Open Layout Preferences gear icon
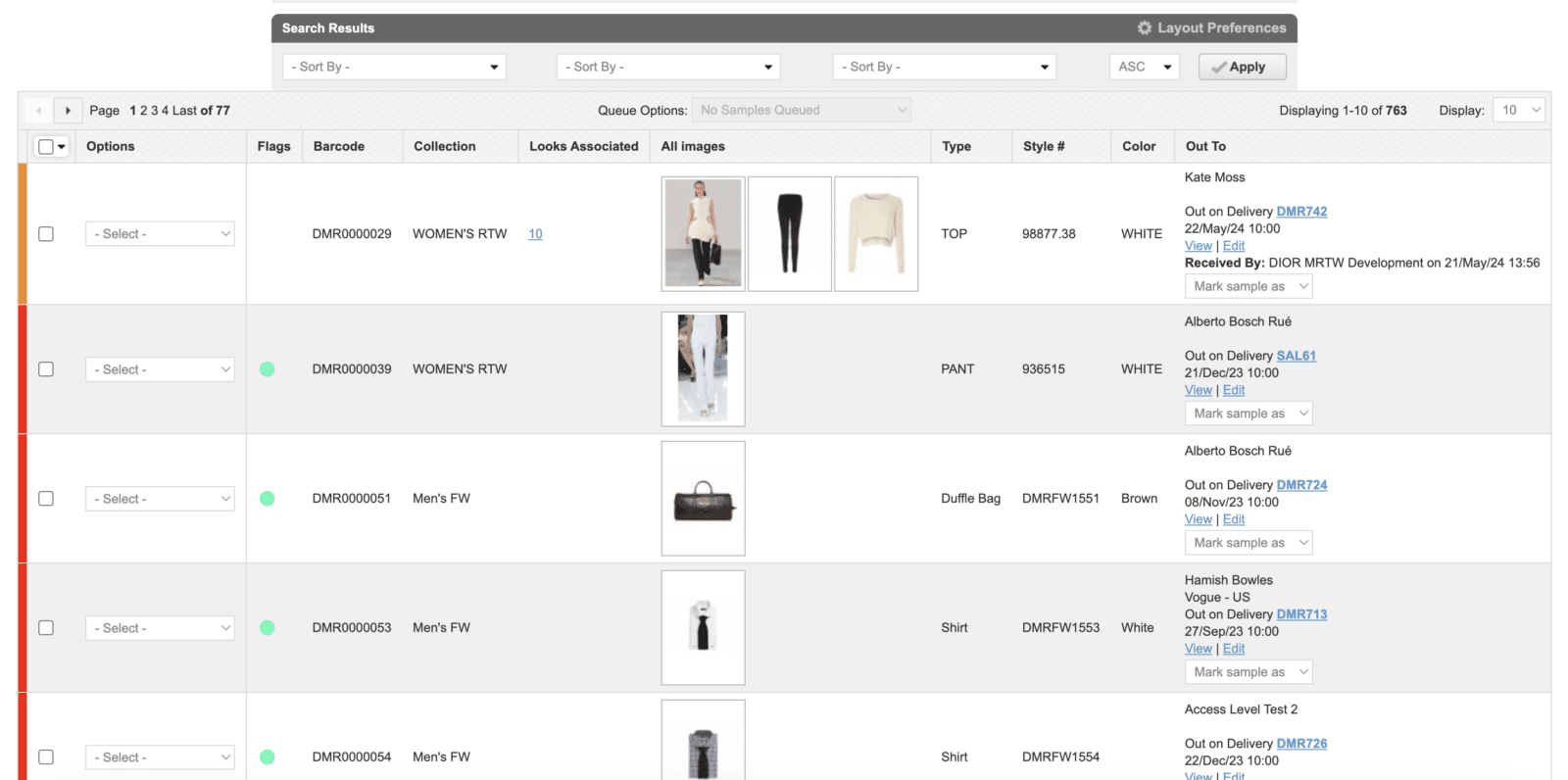This screenshot has width=1568, height=780. tap(1144, 28)
